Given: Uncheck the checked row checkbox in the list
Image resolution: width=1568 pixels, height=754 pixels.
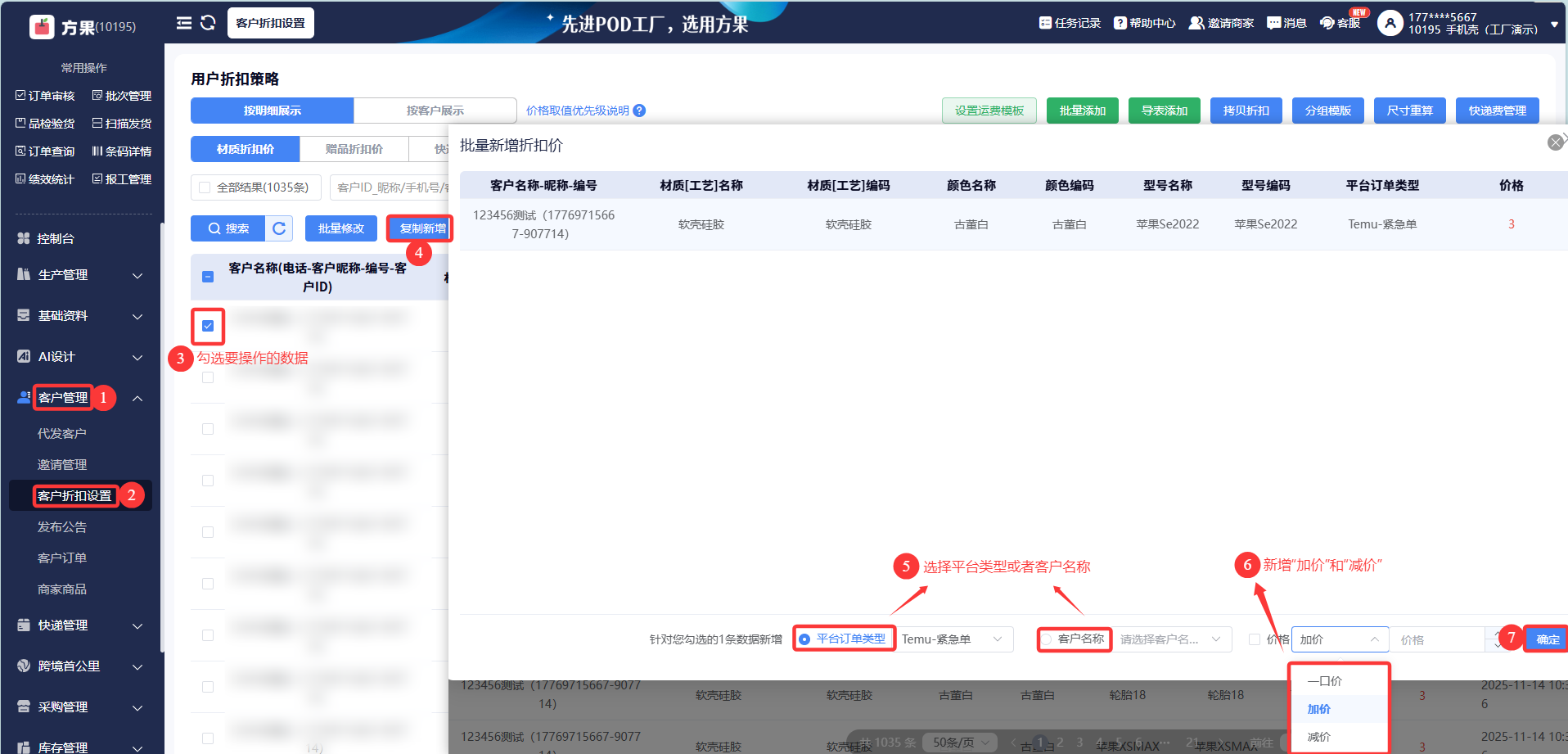Looking at the screenshot, I should [x=208, y=326].
